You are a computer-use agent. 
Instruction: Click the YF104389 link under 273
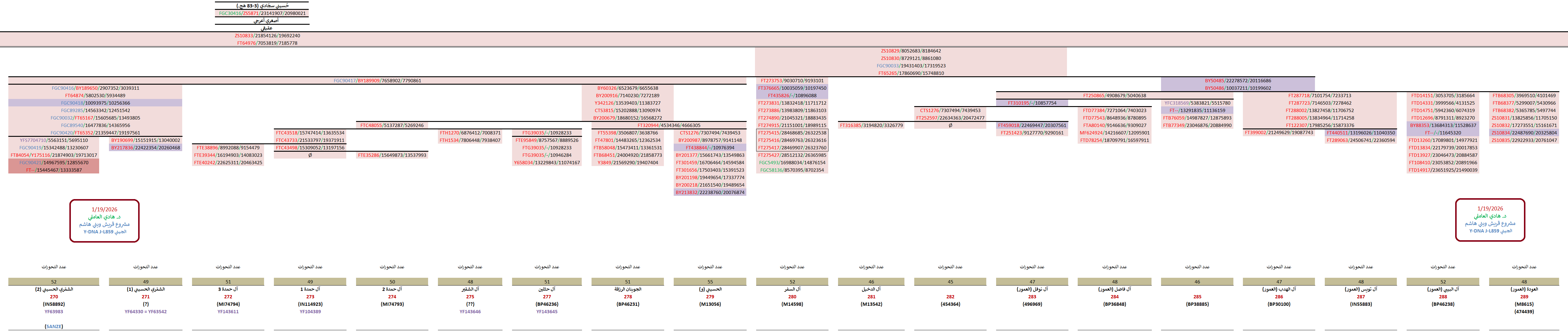click(310, 311)
